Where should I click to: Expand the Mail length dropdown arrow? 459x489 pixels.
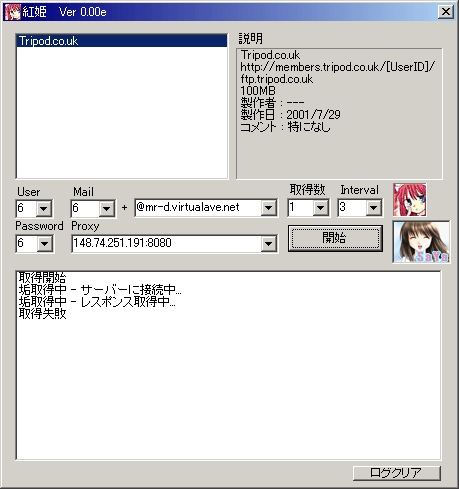[107, 209]
